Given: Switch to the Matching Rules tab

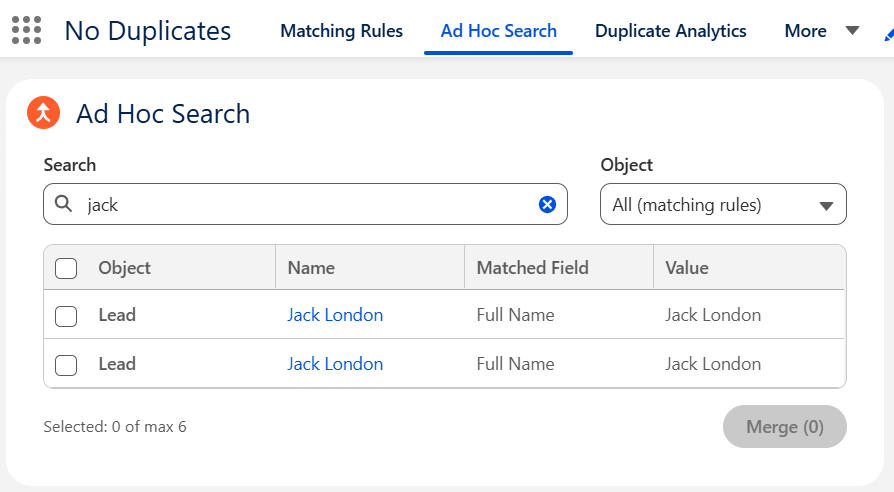Looking at the screenshot, I should pos(342,31).
